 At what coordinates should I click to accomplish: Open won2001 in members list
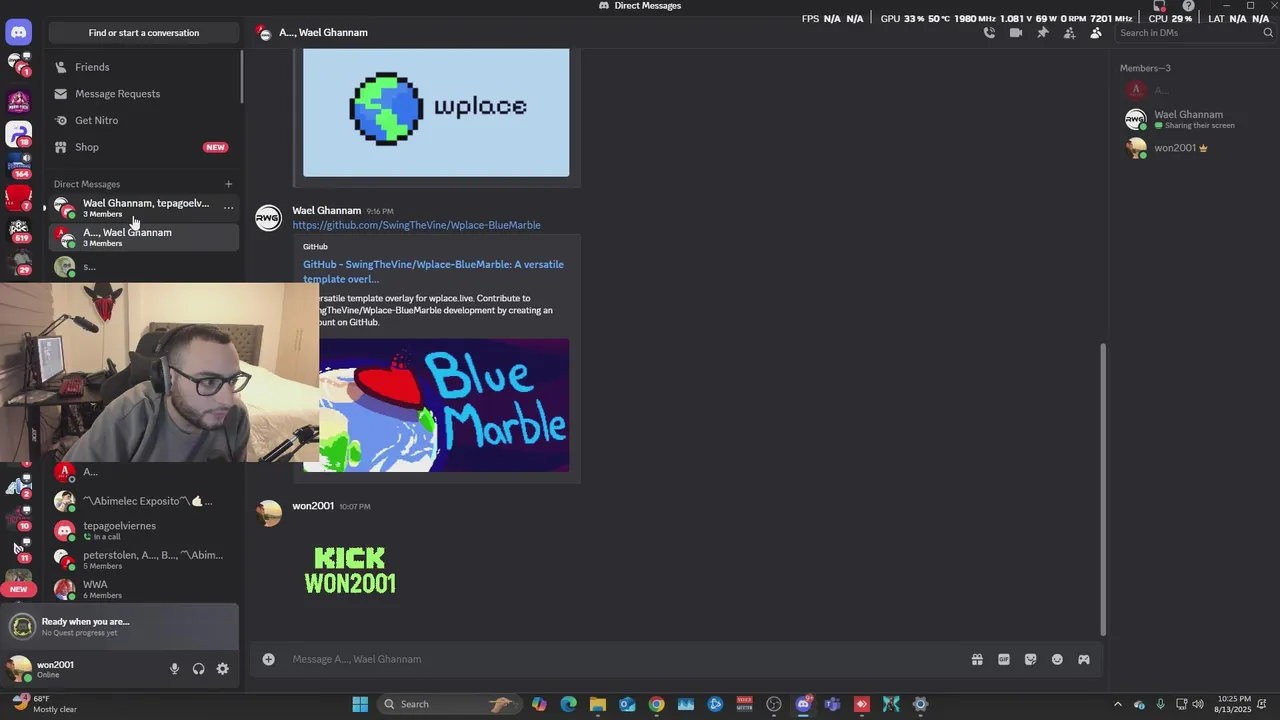click(x=1193, y=148)
